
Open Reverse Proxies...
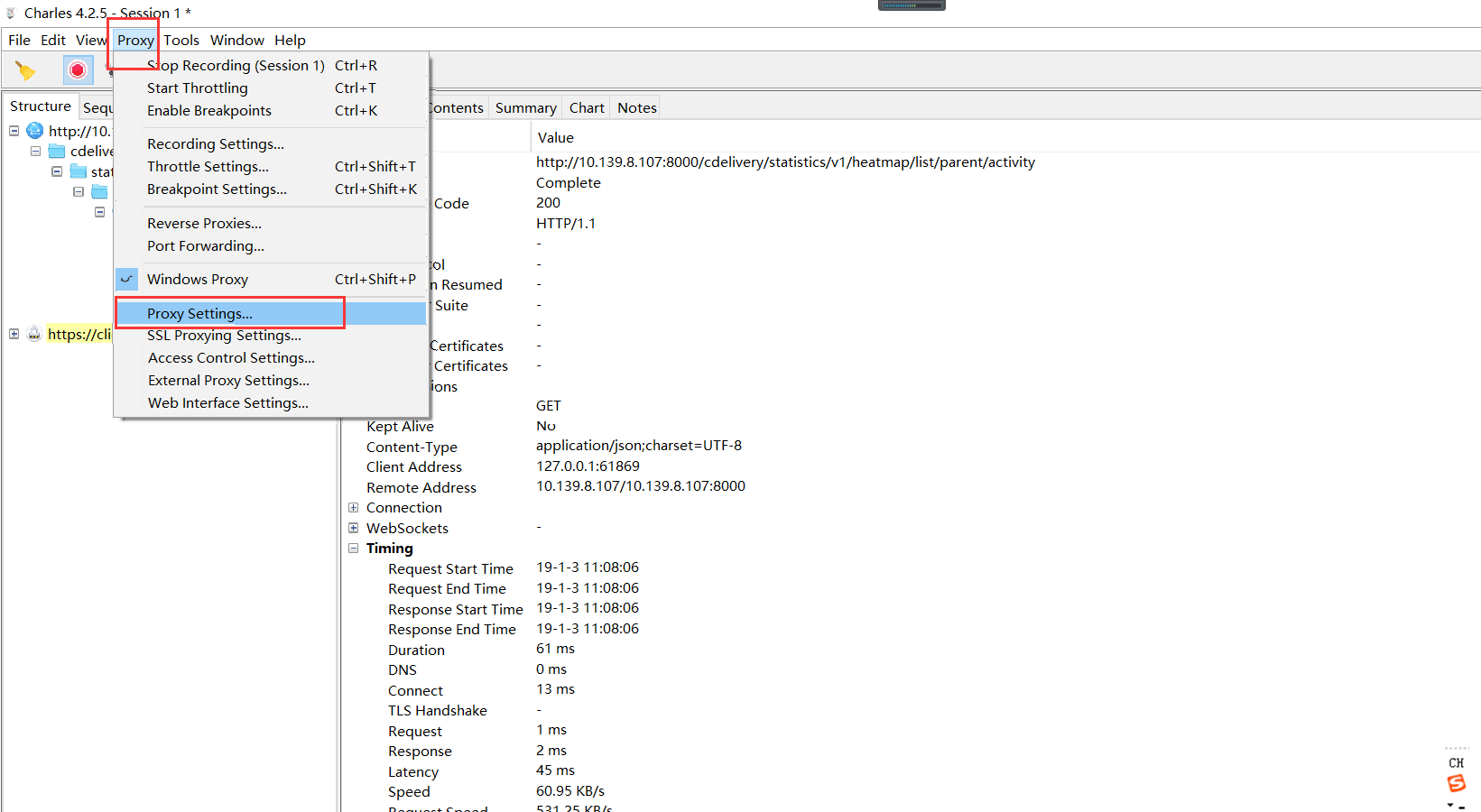click(271, 223)
